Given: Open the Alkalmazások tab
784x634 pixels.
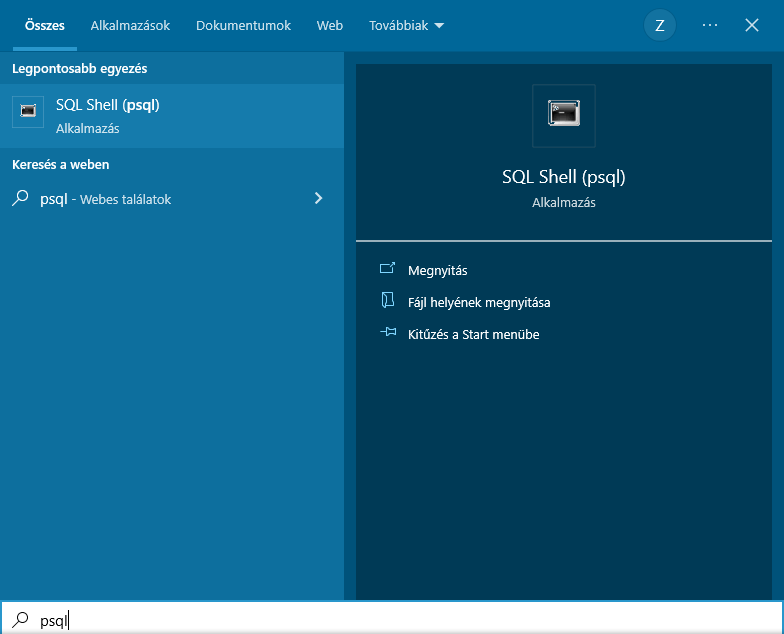Looking at the screenshot, I should [130, 26].
